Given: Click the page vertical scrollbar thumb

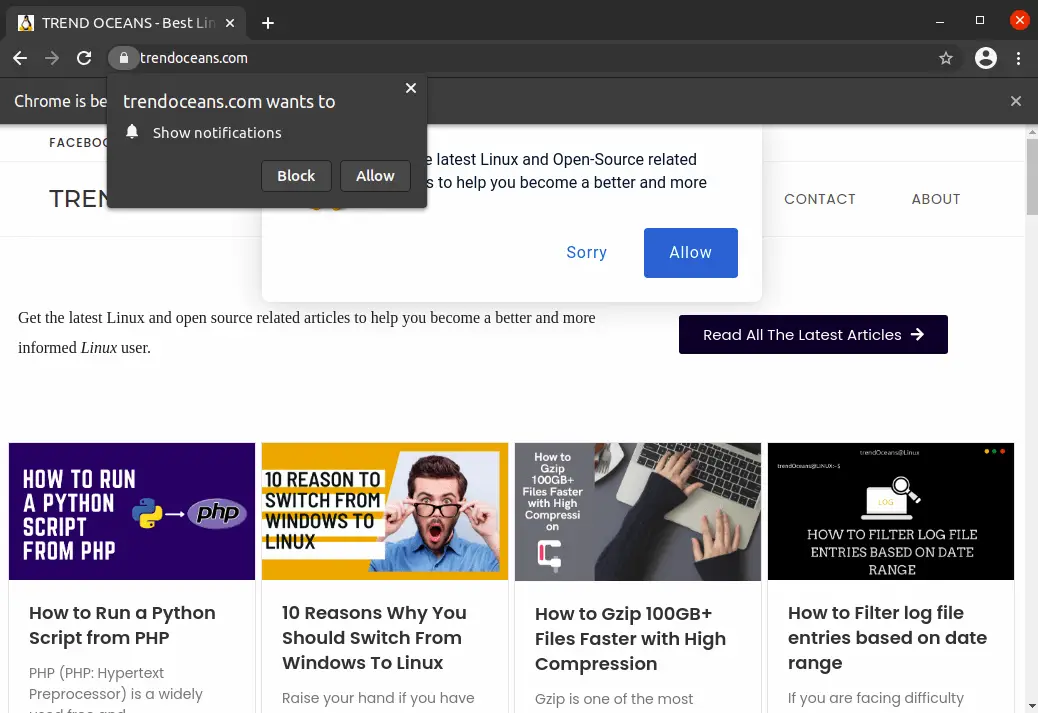Looking at the screenshot, I should (x=1032, y=177).
